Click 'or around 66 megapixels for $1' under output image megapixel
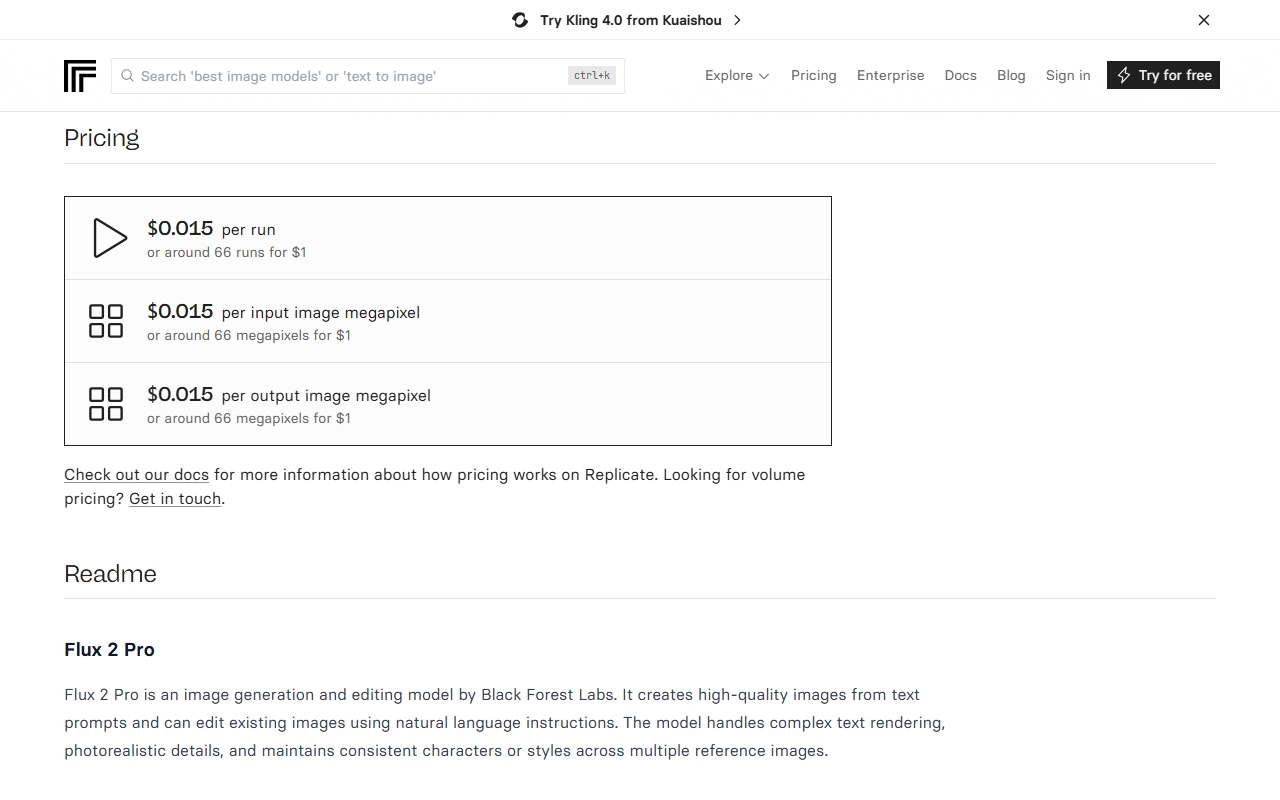 tap(249, 418)
